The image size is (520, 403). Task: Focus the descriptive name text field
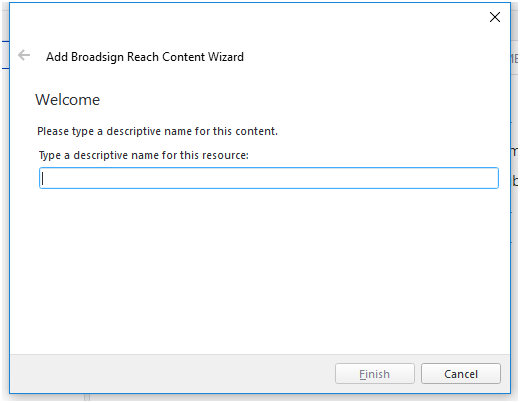click(x=269, y=178)
